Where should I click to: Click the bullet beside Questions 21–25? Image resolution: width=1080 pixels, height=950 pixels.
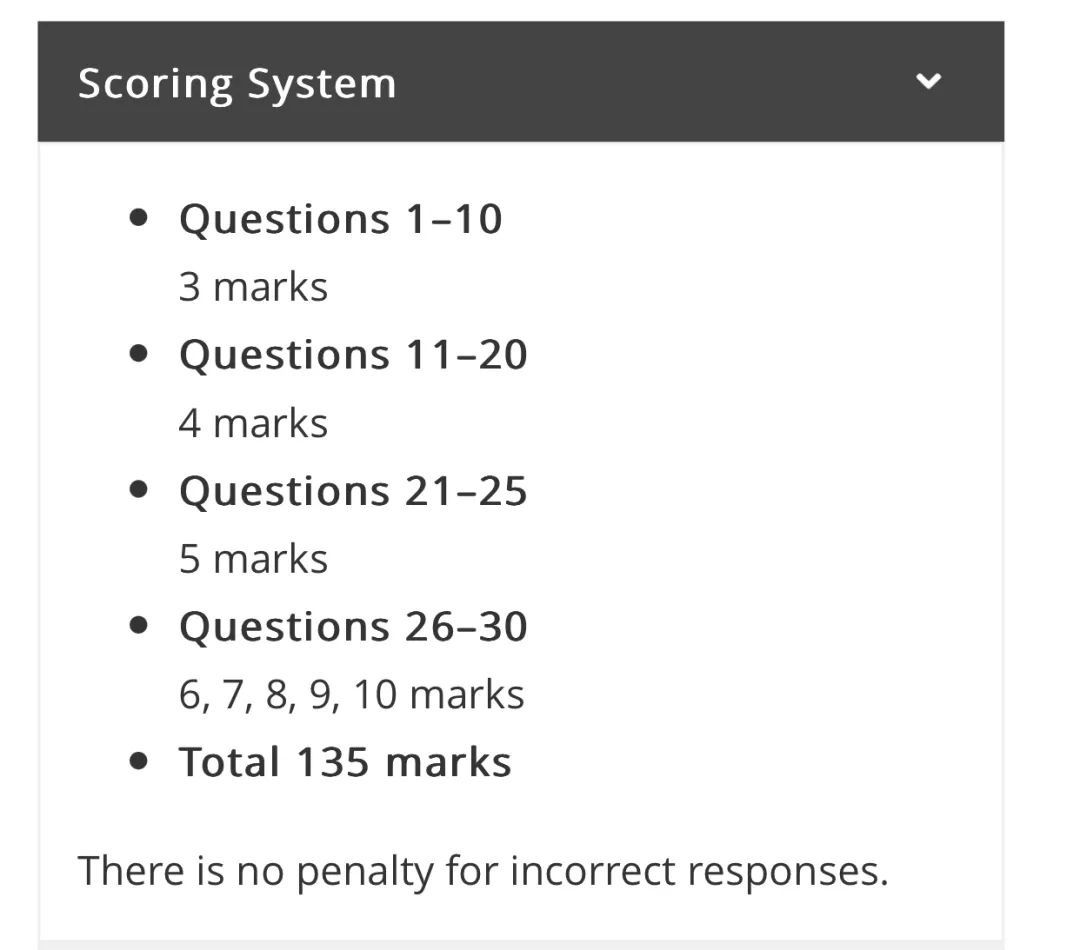tap(138, 490)
